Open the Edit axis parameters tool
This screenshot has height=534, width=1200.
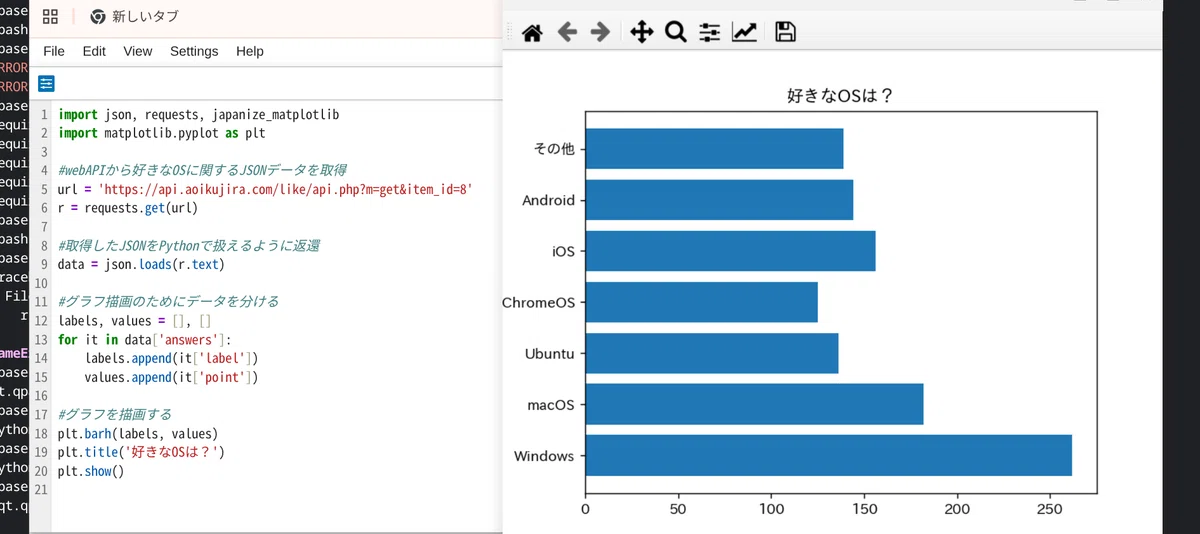744,33
